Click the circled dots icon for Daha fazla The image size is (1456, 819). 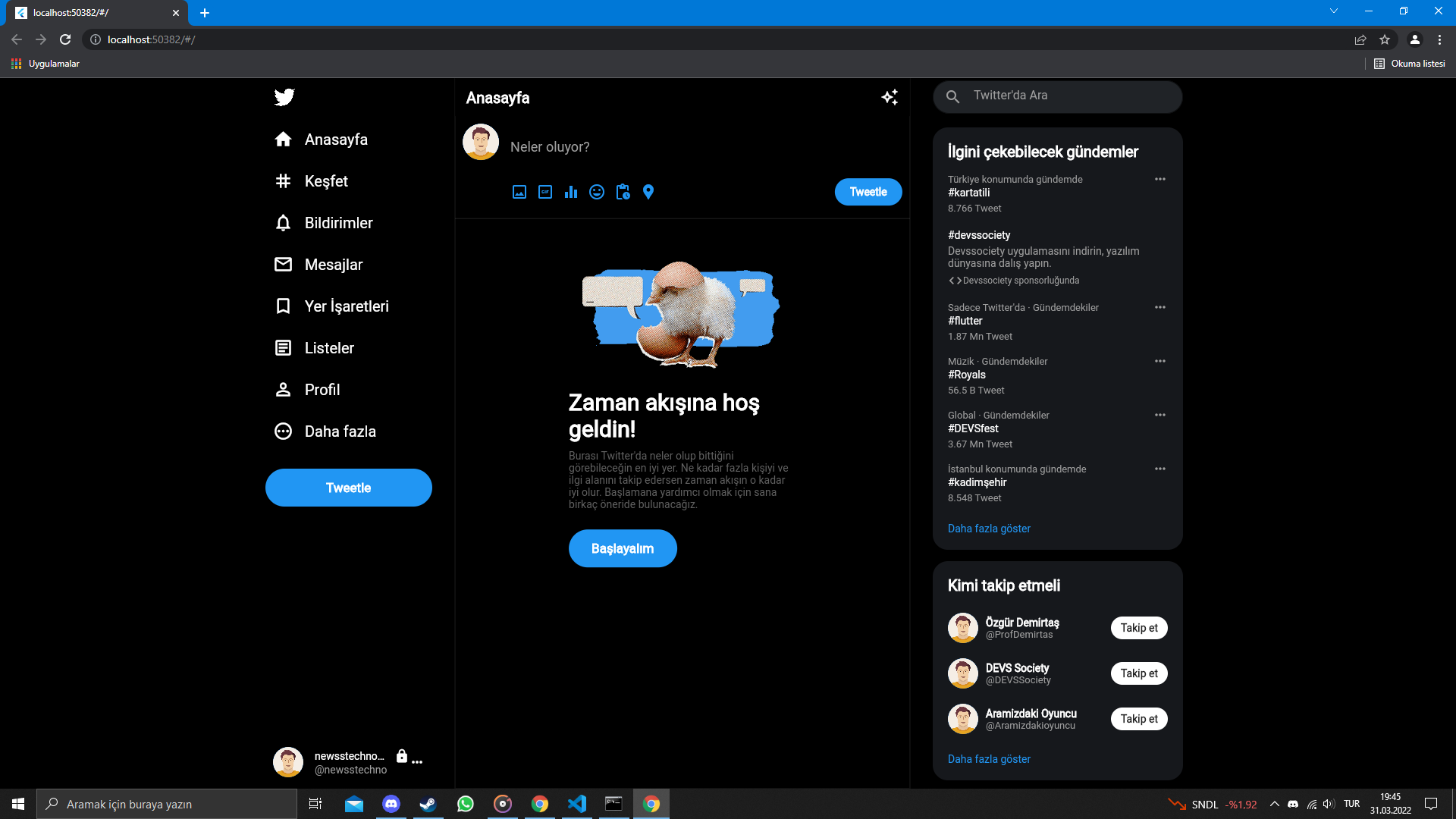coord(283,431)
